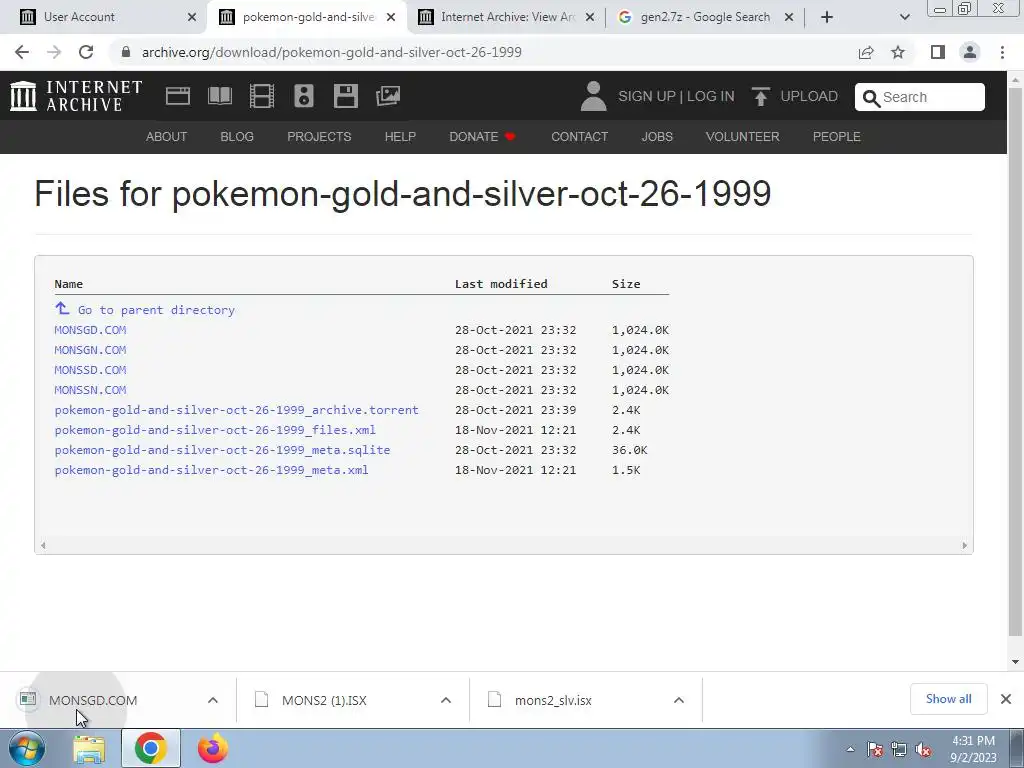Open the Web (Wayback) media icon
The height and width of the screenshot is (768, 1024).
178,96
